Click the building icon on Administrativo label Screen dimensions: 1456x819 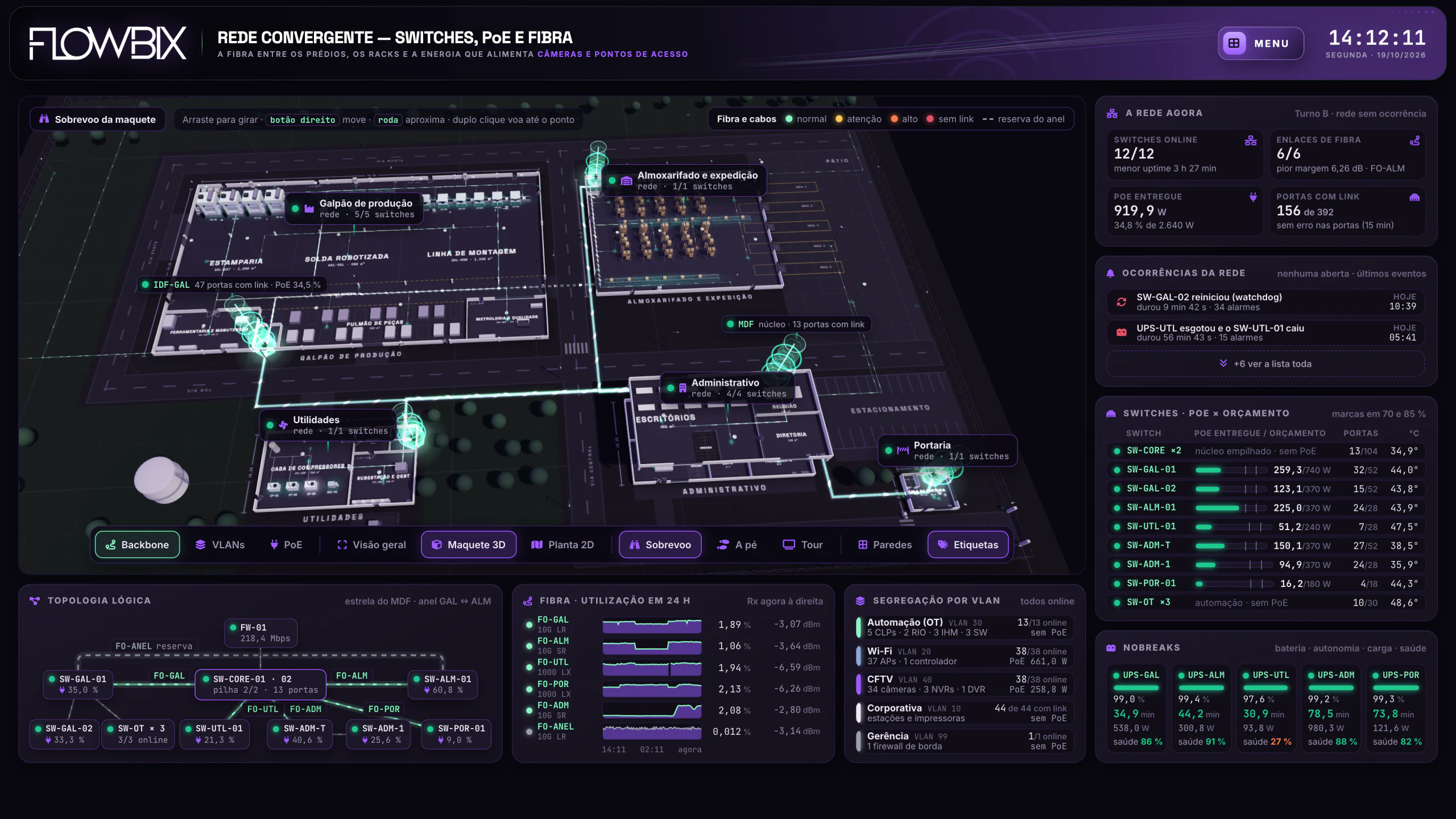point(682,388)
